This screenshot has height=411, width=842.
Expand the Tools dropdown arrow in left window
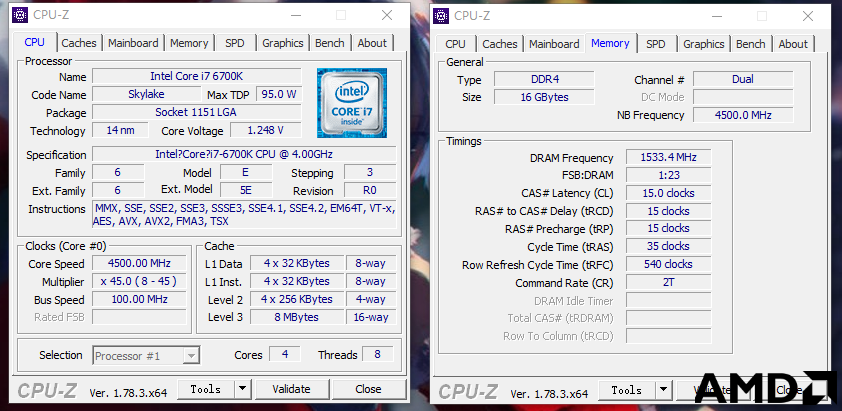coord(243,389)
